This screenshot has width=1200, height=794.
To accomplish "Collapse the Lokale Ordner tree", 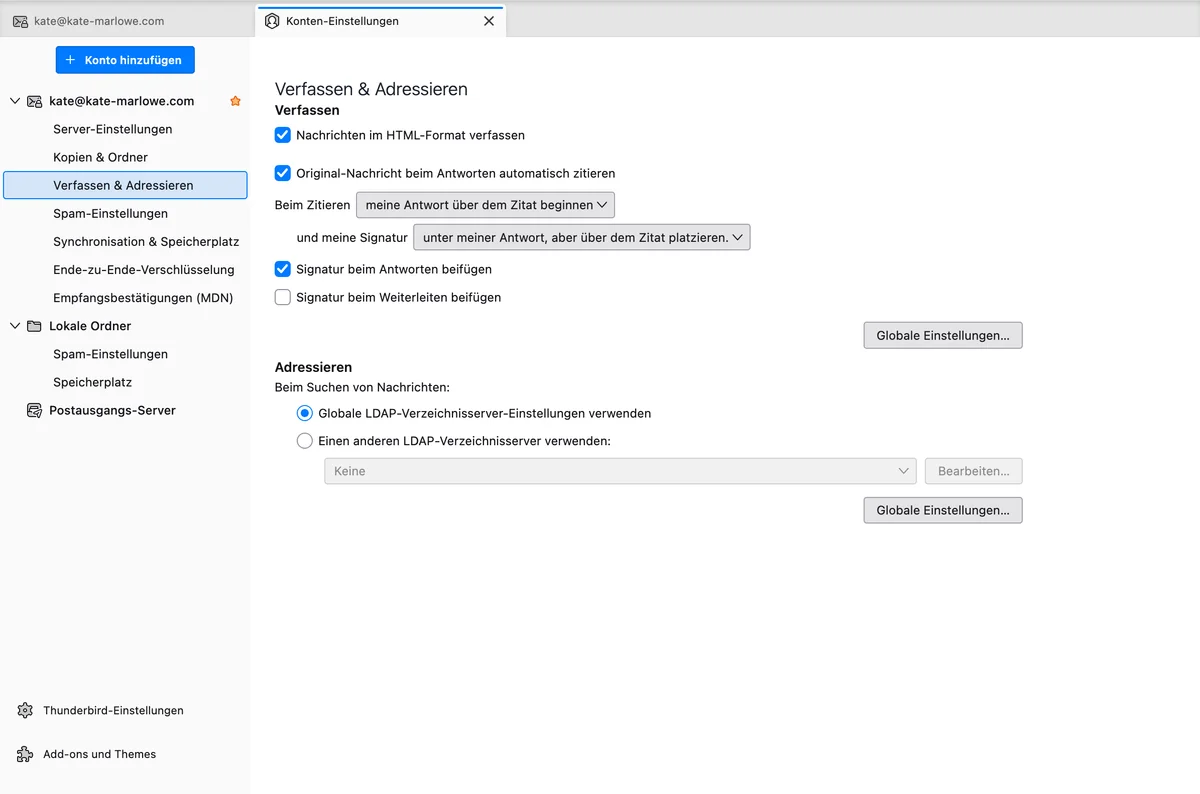I will (15, 326).
